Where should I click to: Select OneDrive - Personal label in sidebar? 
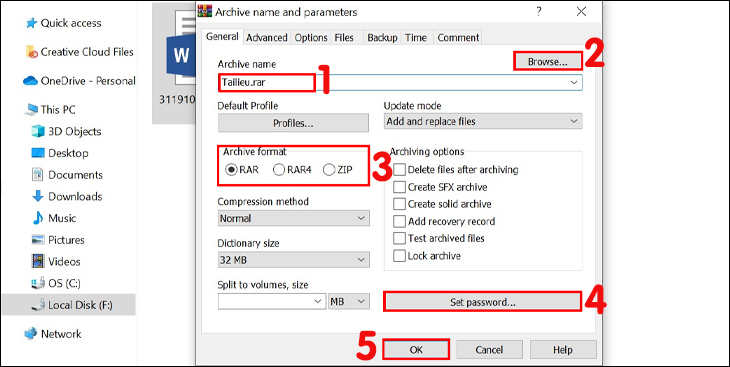click(x=88, y=81)
